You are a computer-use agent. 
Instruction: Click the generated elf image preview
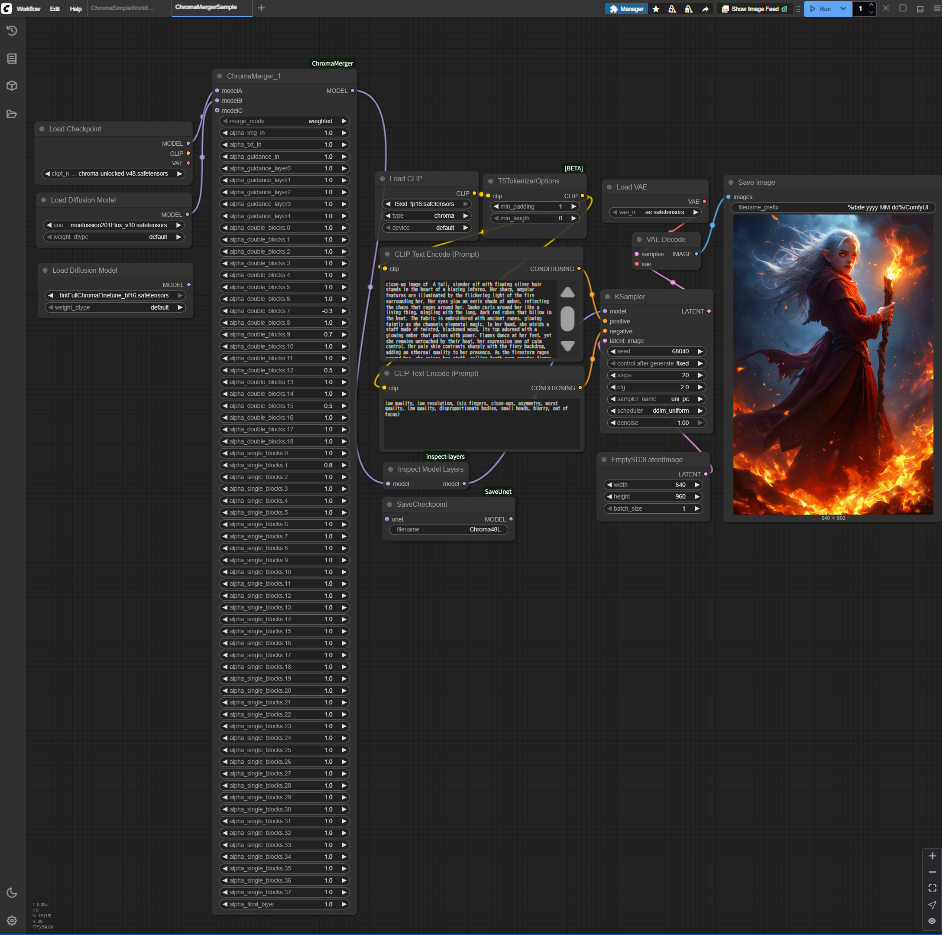pyautogui.click(x=832, y=365)
